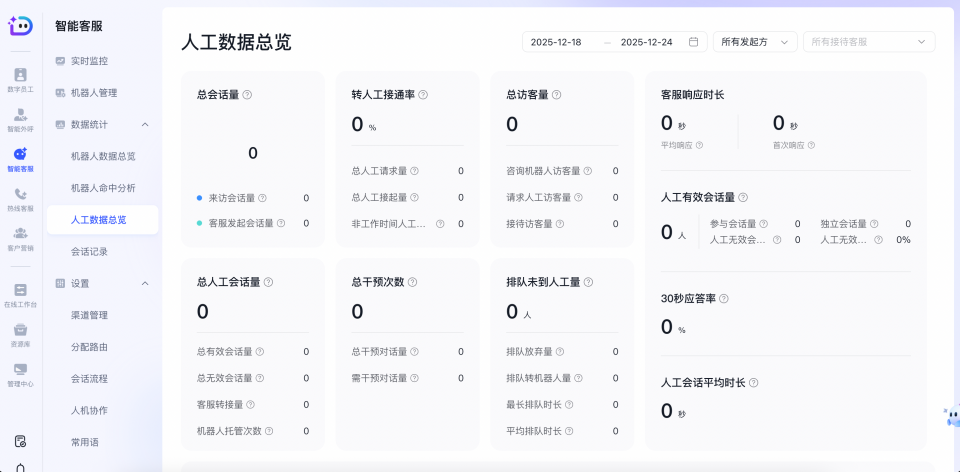Viewport: 960px width, 472px height.
Task: Select 机器人数据总览 in the sidebar
Action: pos(103,156)
